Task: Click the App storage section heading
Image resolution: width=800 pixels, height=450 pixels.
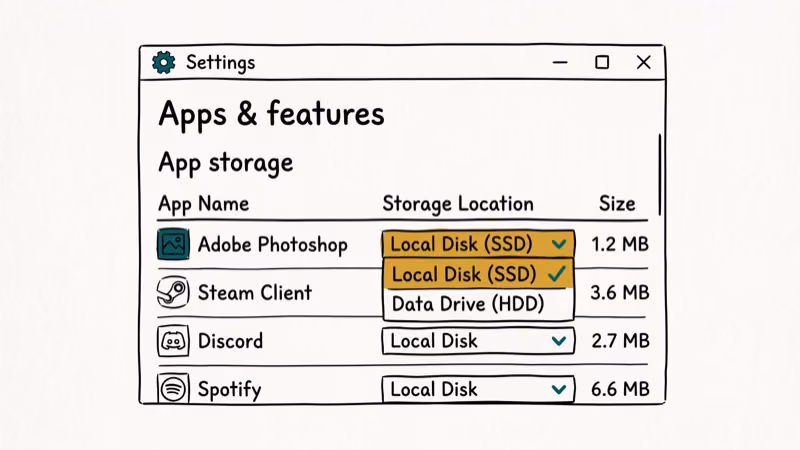Action: pos(226,164)
